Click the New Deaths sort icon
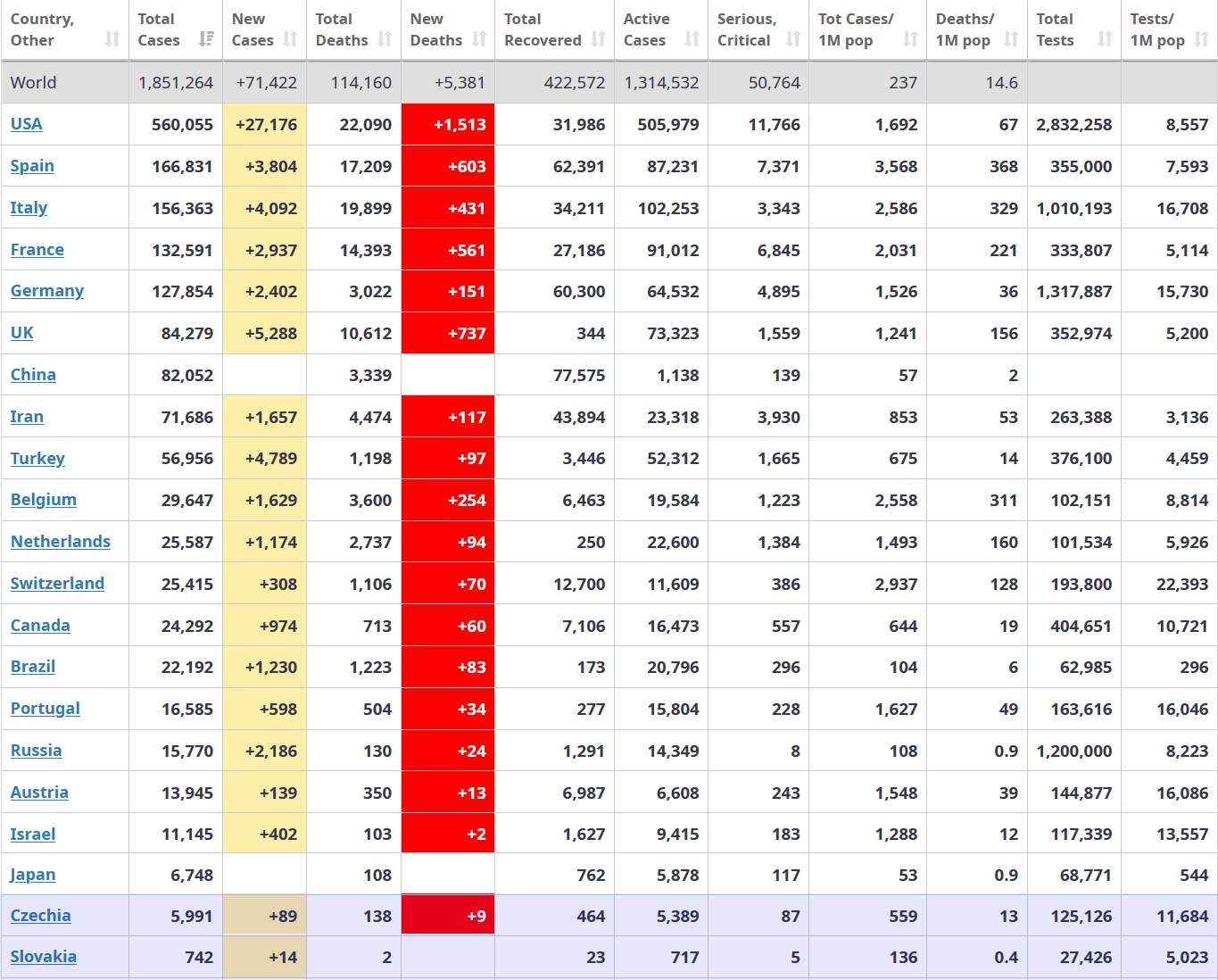Viewport: 1218px width, 980px height. pos(479,39)
